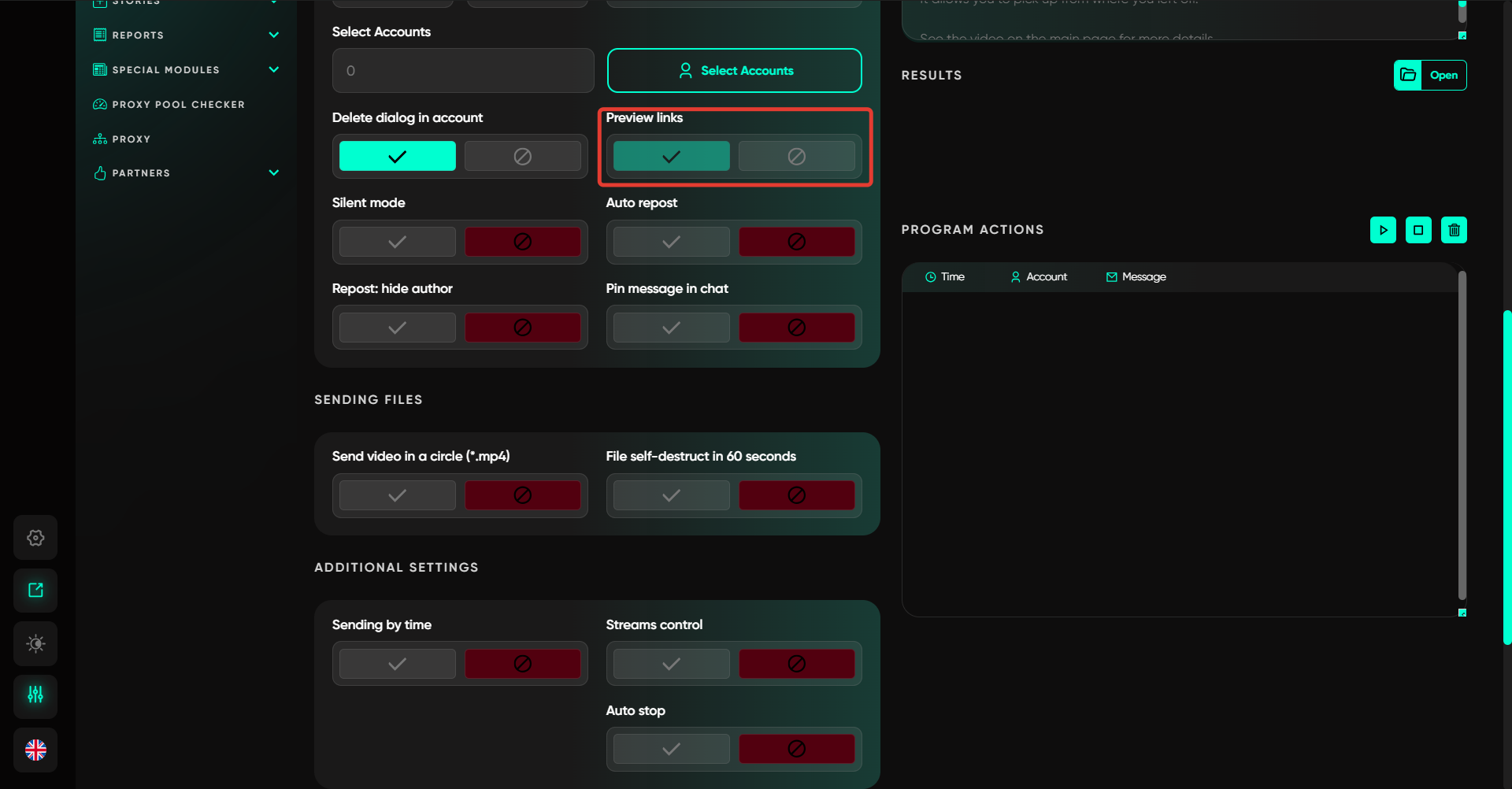Expand the Partners menu chevron
This screenshot has height=789, width=1512.
274,172
